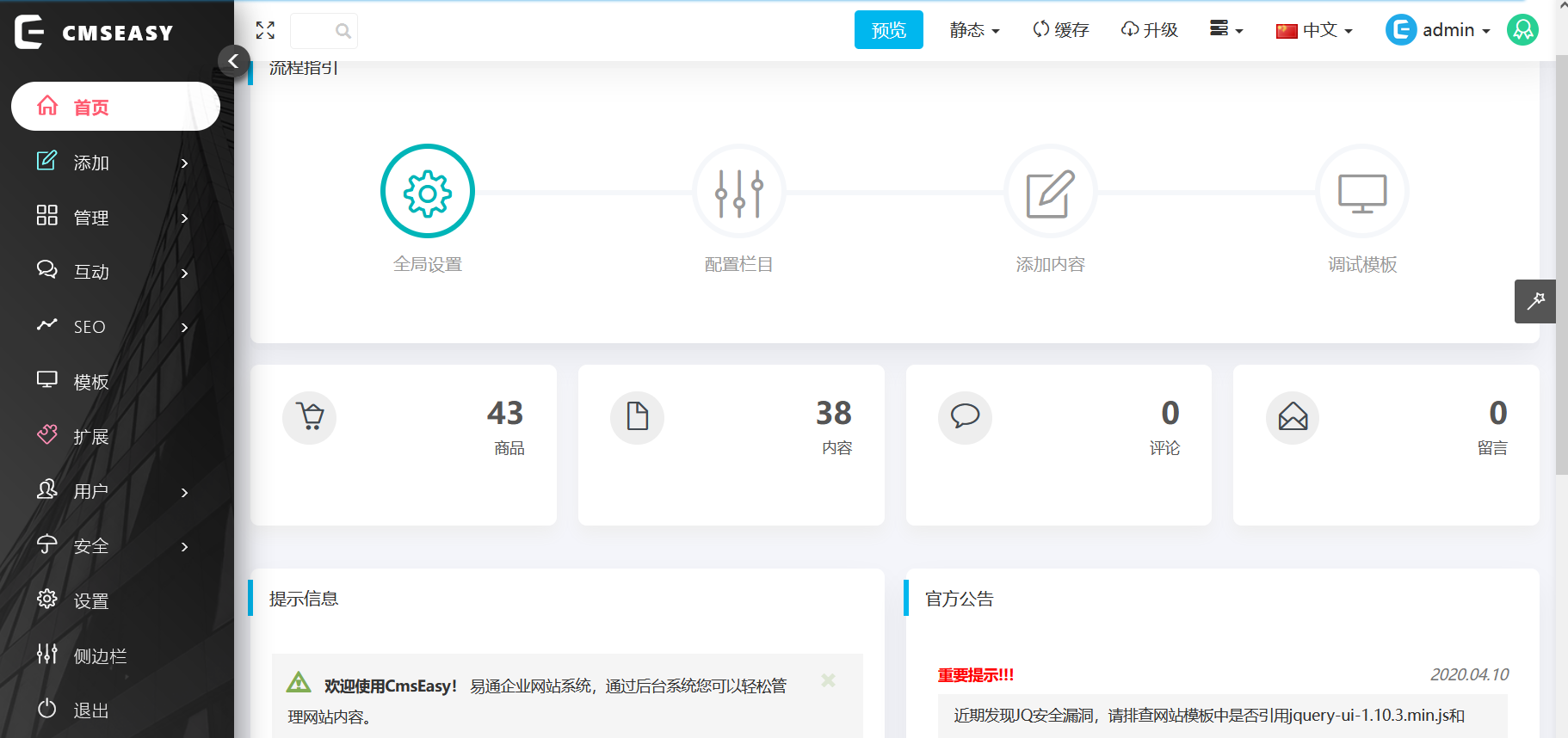Dismiss the 欢迎使用CmsEasy welcome message
Image resolution: width=1568 pixels, height=738 pixels.
(x=828, y=680)
